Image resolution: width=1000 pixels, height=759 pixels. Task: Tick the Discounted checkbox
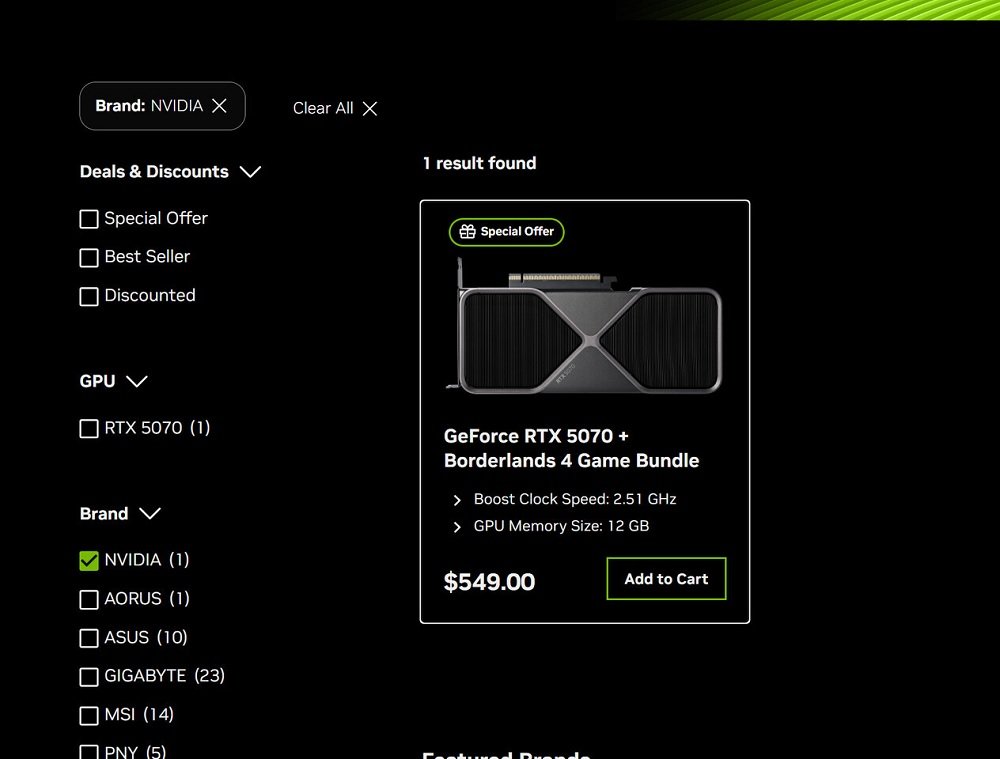tap(89, 296)
